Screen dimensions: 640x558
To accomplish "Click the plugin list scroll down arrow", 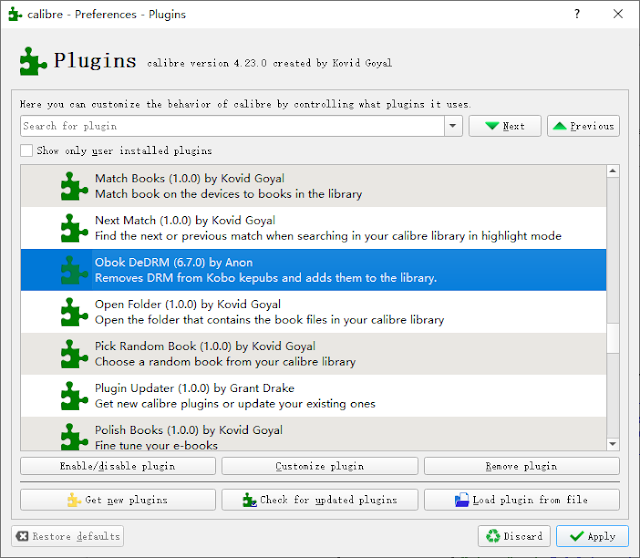I will point(613,444).
